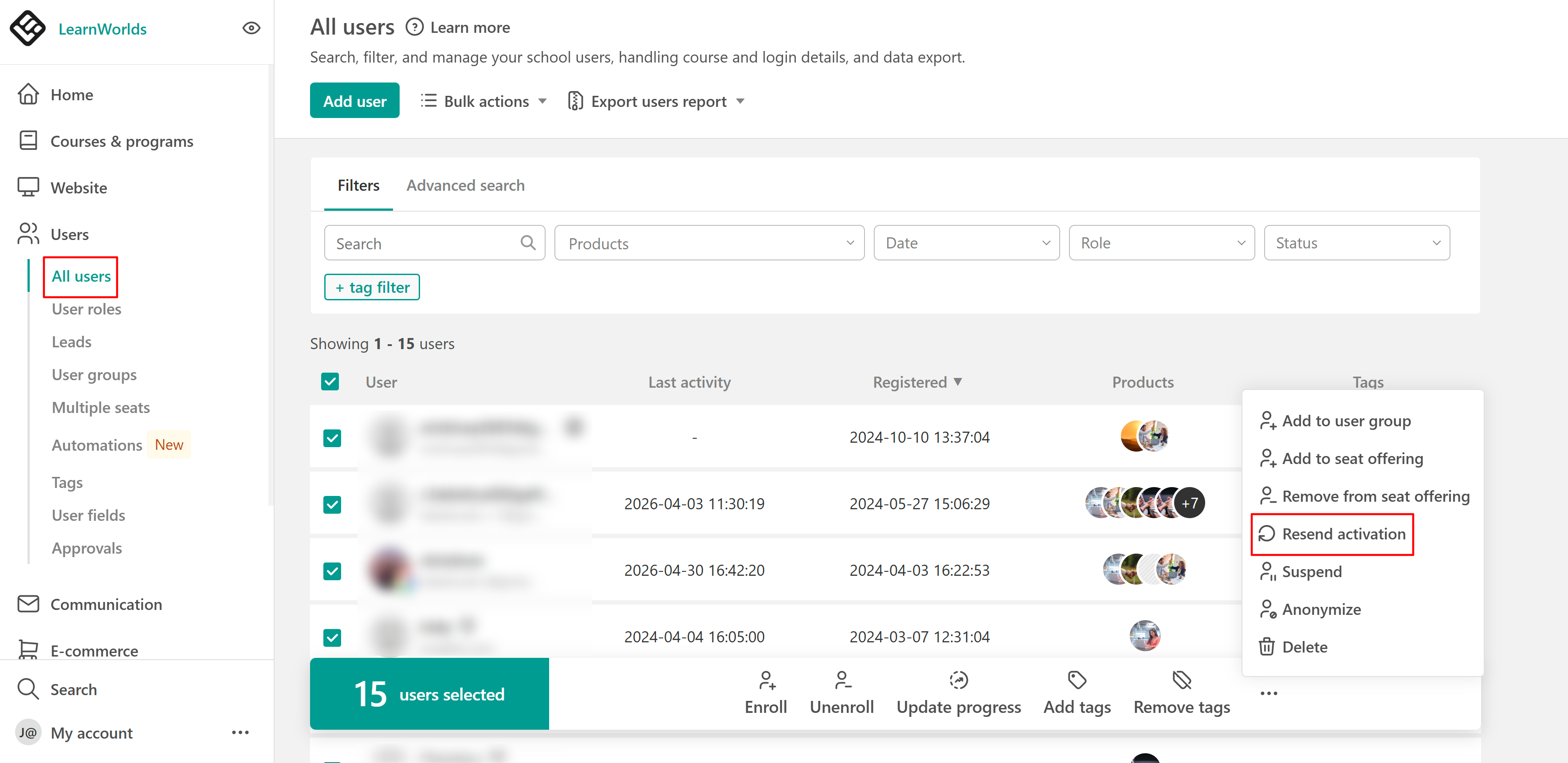1568x763 pixels.
Task: Uncheck user registered 2024-04-03 checkbox
Action: coord(332,571)
